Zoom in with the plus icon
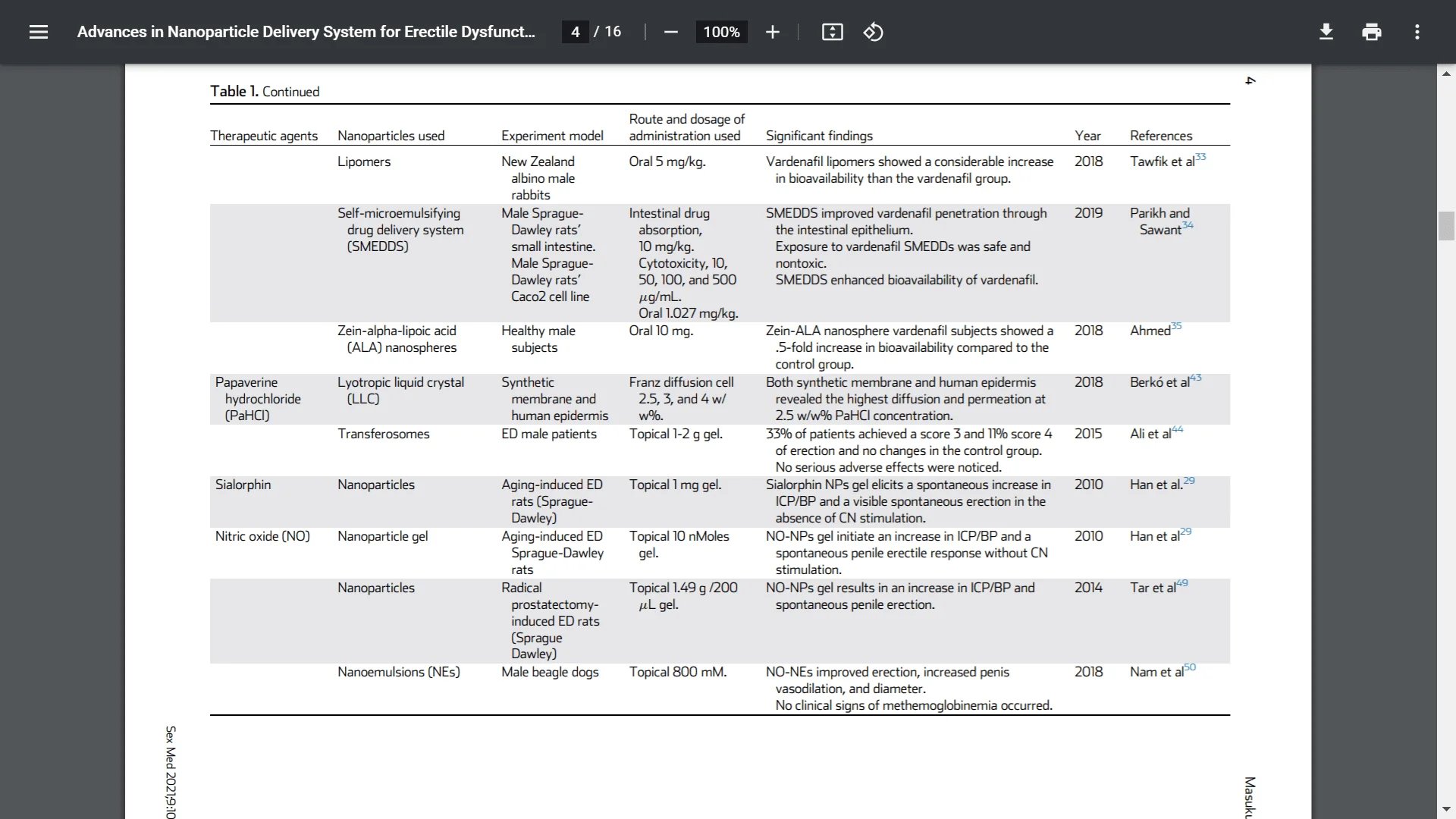Screen dimensions: 1456x819 (772, 32)
